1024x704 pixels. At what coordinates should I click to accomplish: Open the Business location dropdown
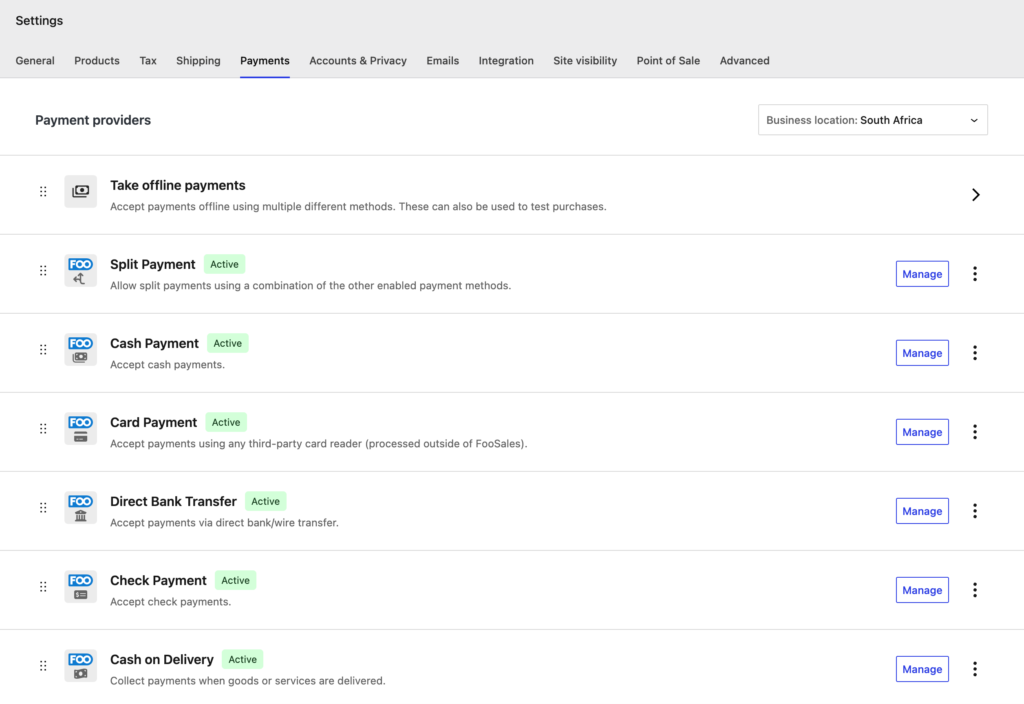click(872, 120)
